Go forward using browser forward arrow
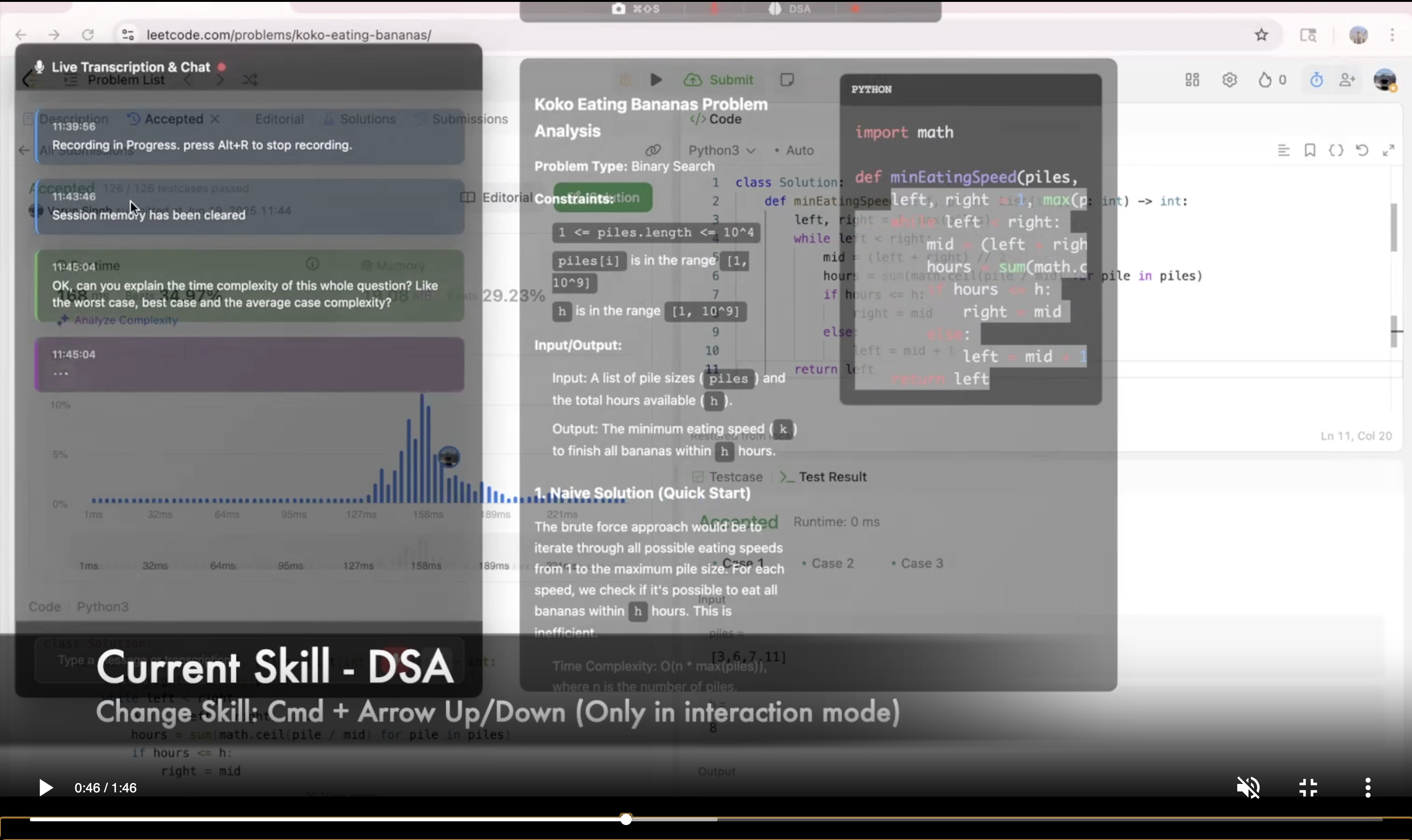Viewport: 1412px width, 840px height. [54, 35]
